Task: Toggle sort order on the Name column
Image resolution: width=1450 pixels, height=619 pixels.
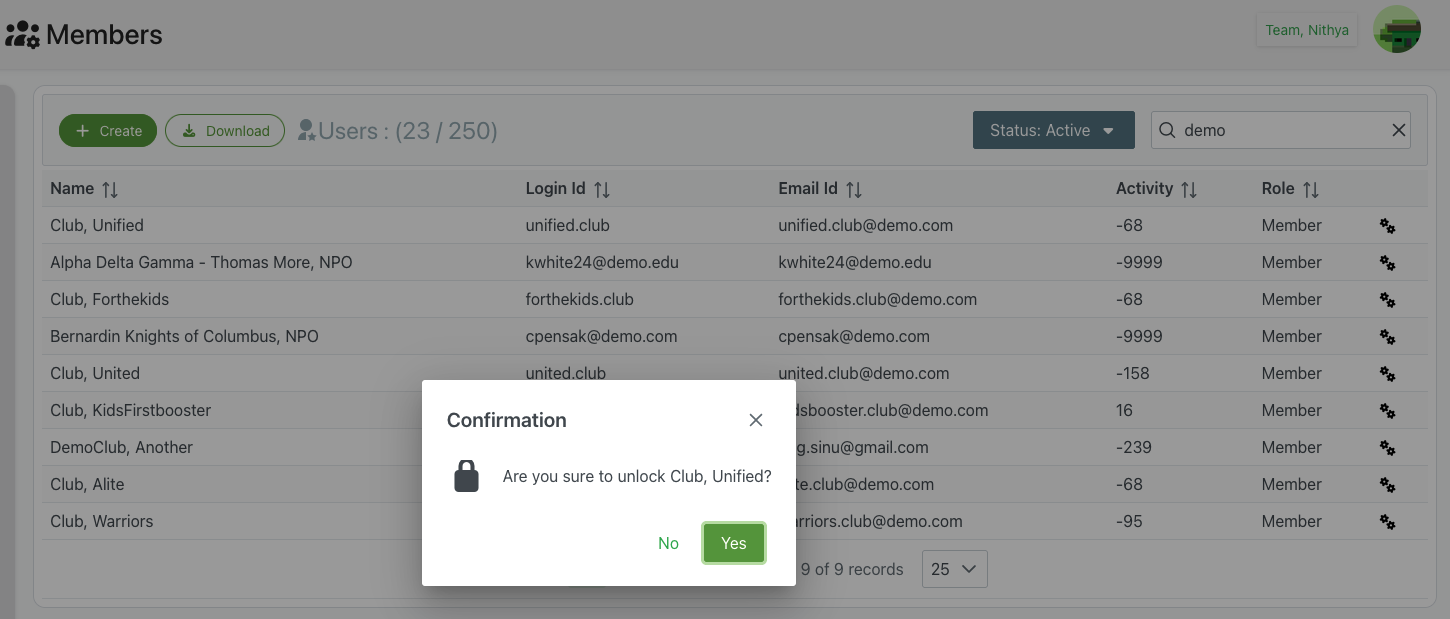Action: (x=108, y=188)
